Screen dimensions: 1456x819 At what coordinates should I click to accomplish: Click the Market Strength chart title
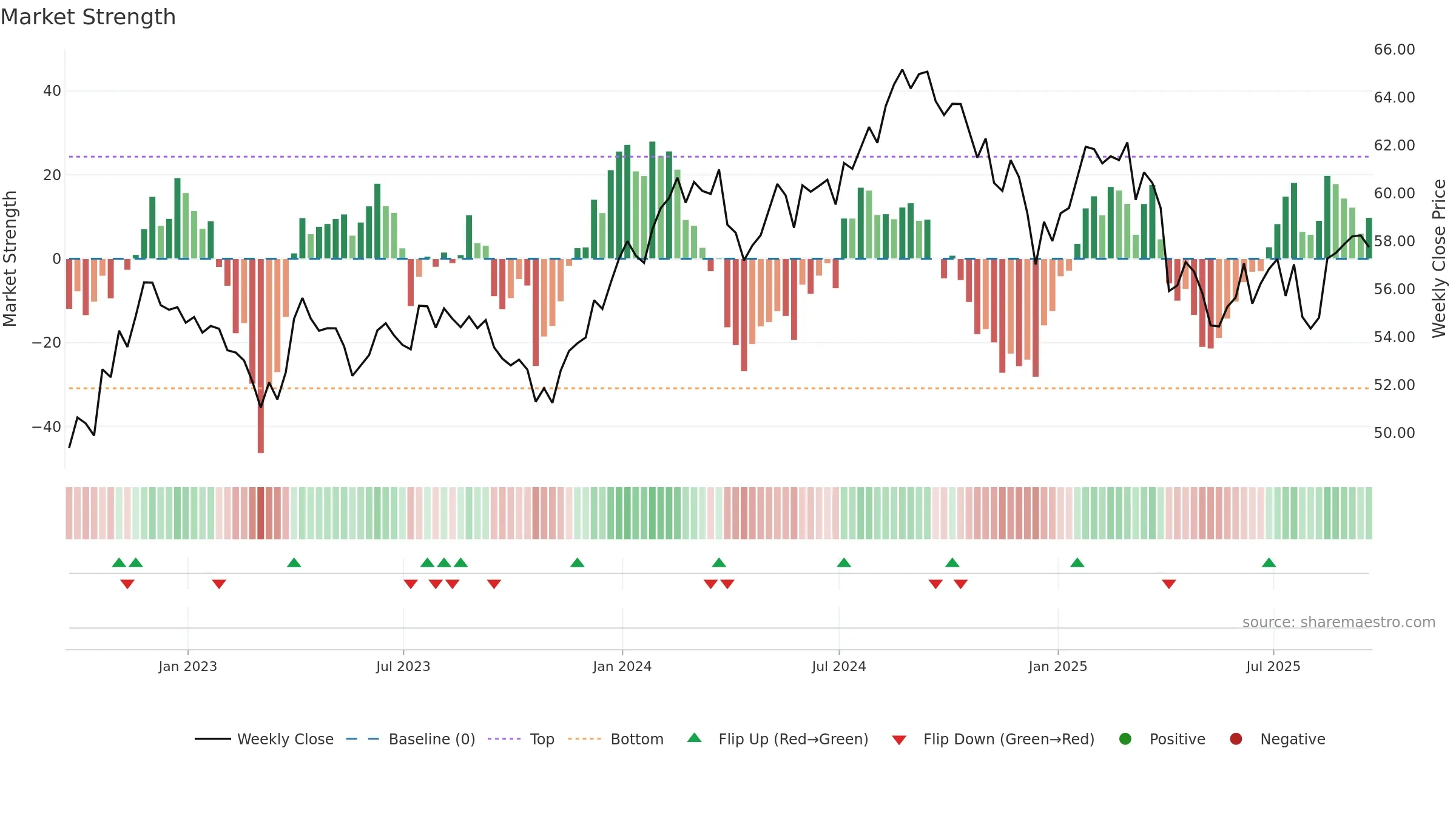coord(88,17)
